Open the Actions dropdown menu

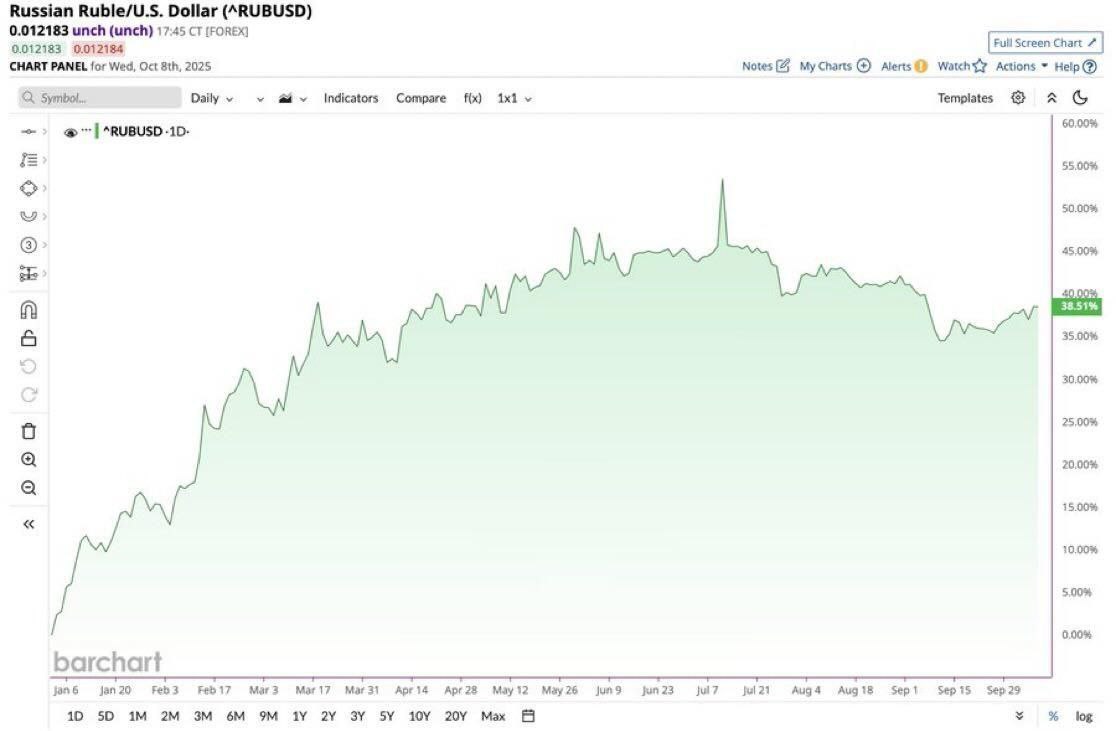pos(1021,66)
